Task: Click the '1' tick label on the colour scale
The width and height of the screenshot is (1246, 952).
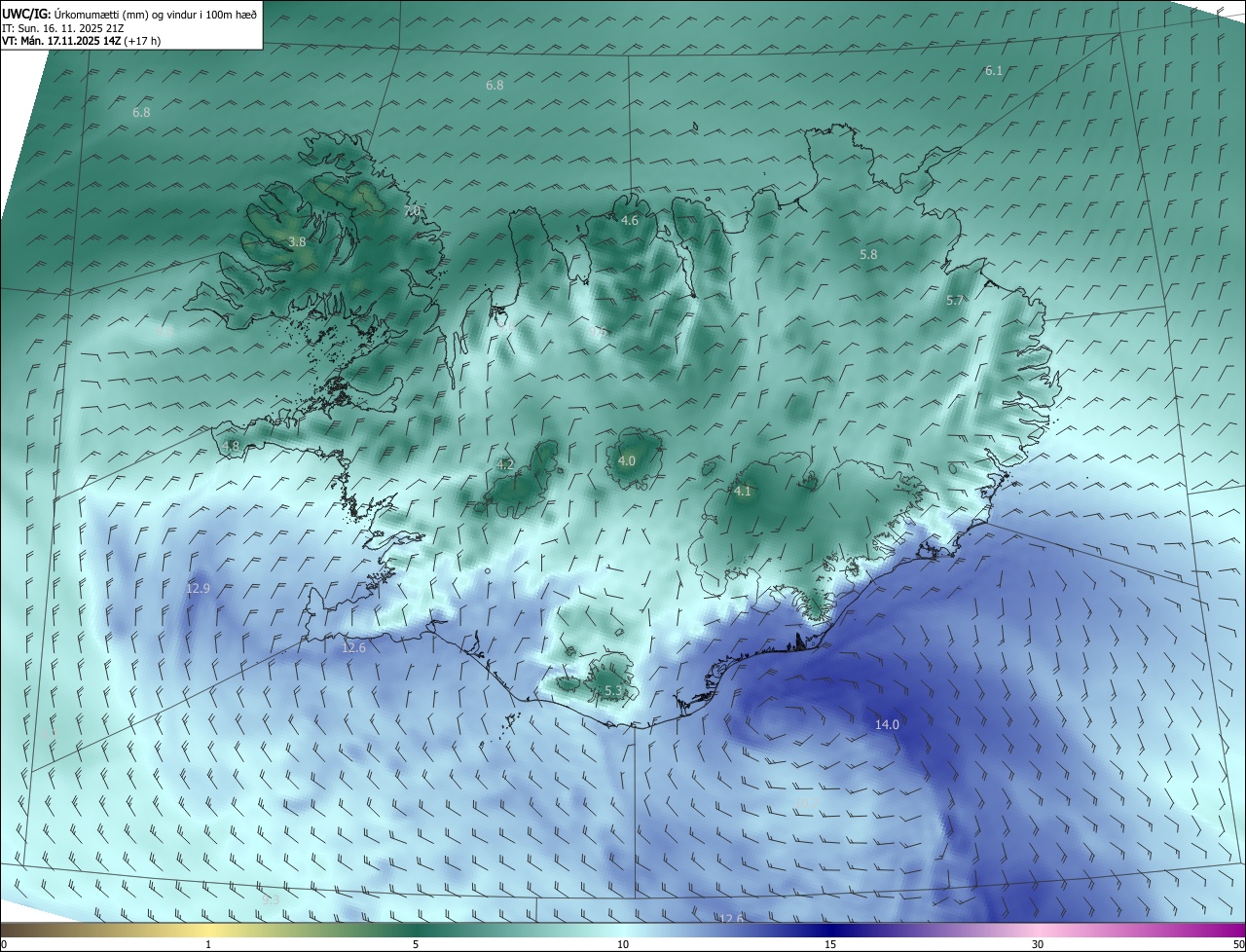Action: [x=208, y=945]
